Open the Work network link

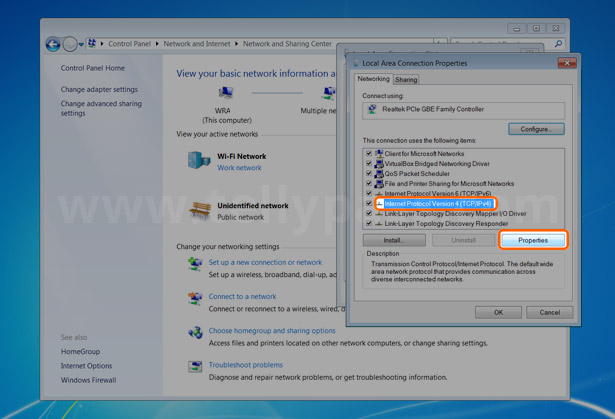click(239, 168)
